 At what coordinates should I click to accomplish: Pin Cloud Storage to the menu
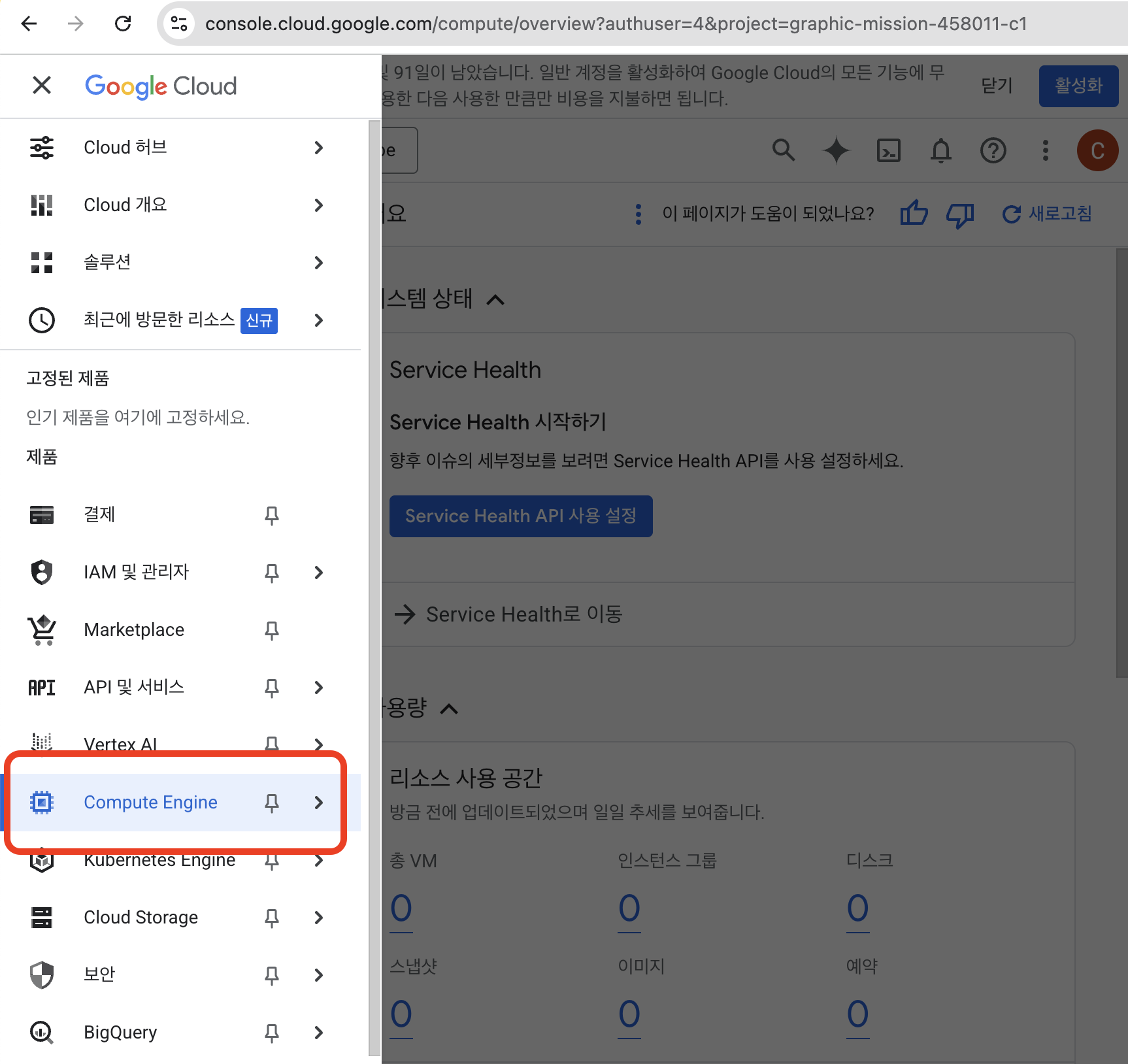coord(272,918)
